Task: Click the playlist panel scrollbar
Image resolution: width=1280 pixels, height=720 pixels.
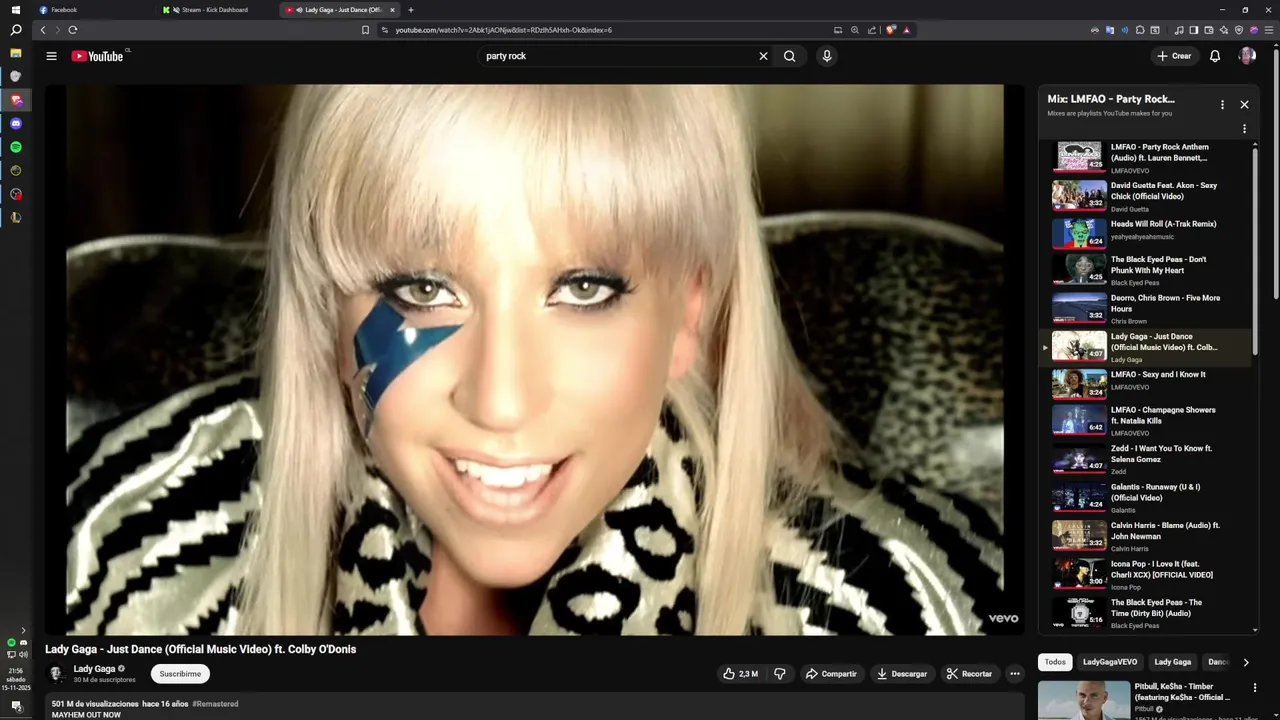Action: coord(1255,250)
